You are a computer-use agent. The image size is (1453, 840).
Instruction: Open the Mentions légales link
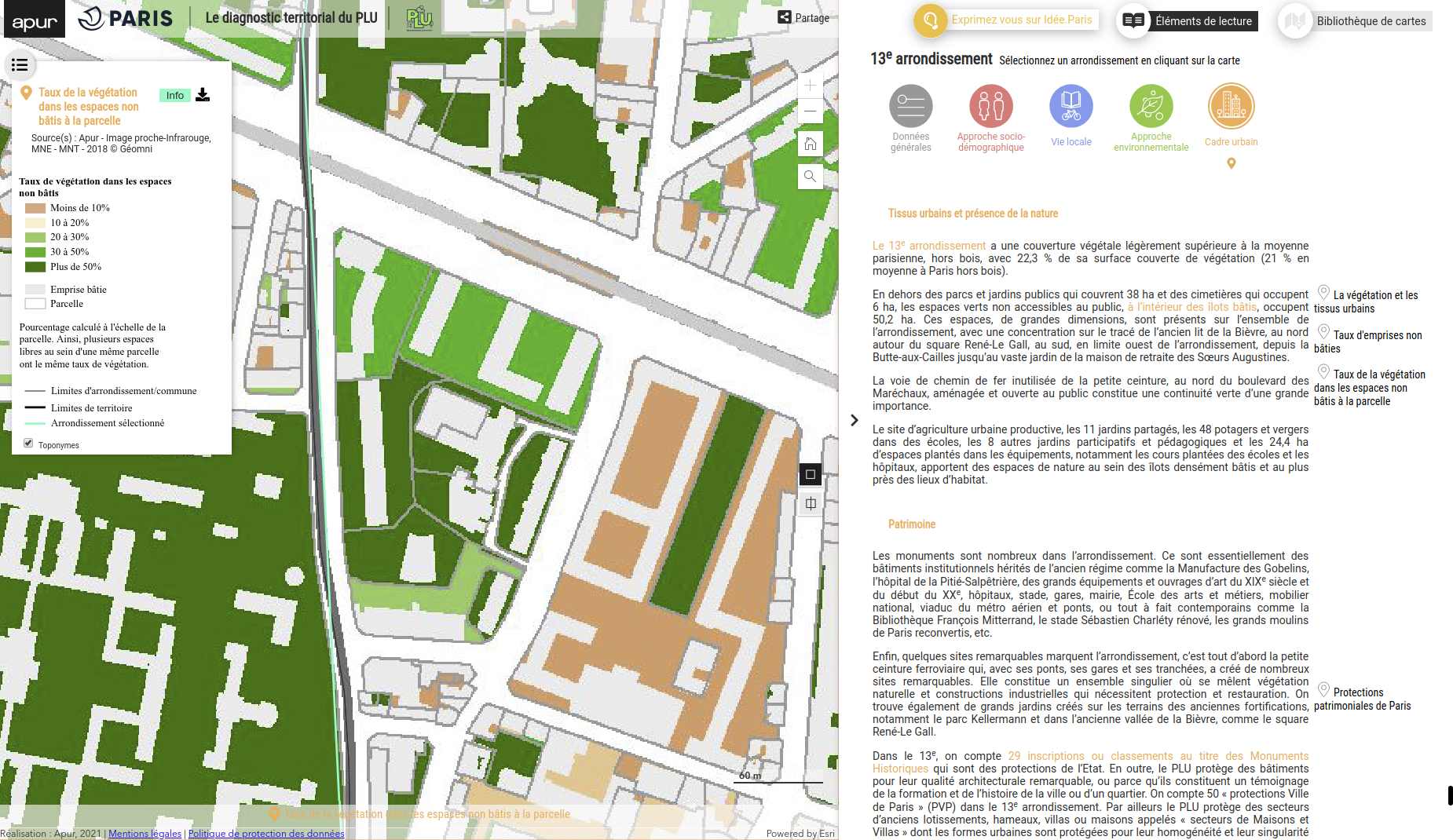(x=145, y=834)
